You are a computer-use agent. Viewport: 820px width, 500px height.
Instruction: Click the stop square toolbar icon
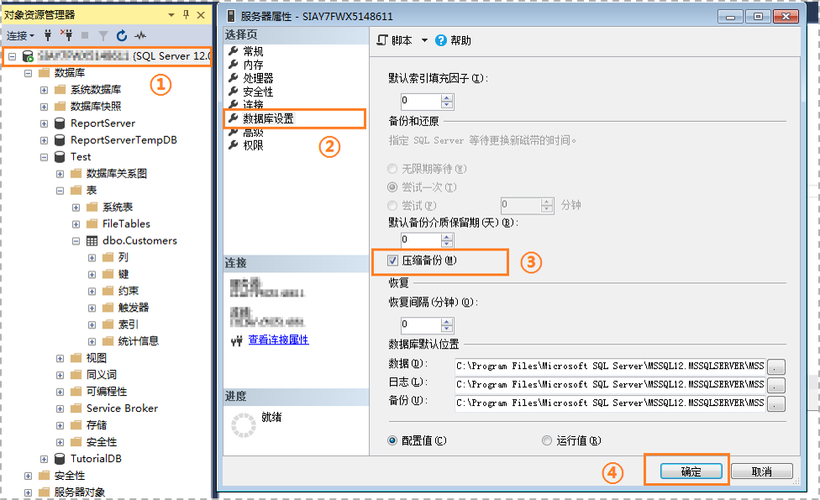pyautogui.click(x=85, y=36)
